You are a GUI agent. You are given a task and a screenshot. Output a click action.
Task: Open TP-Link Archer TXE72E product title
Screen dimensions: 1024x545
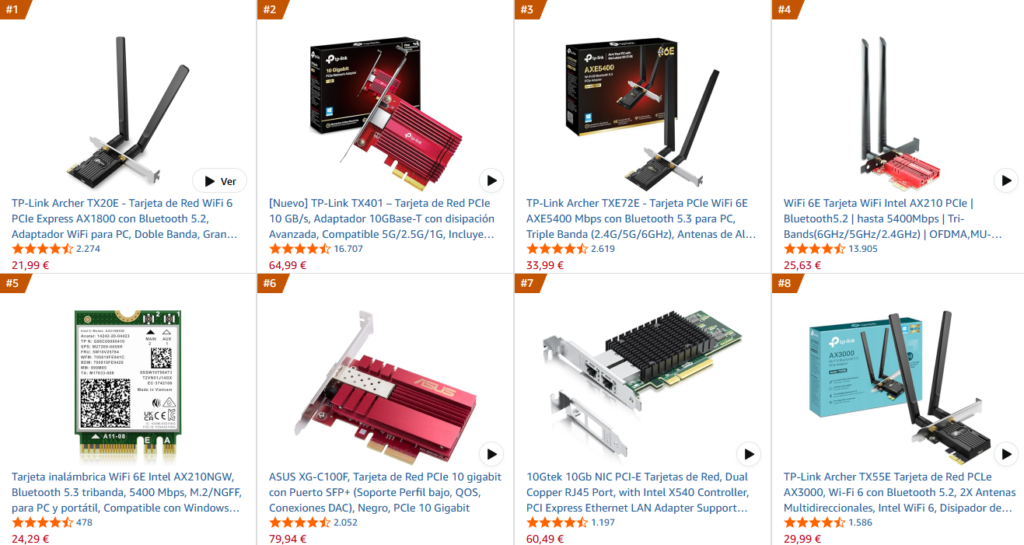[641, 219]
